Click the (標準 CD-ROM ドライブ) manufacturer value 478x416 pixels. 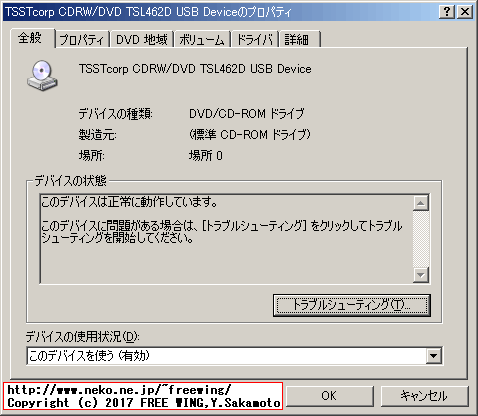250,135
